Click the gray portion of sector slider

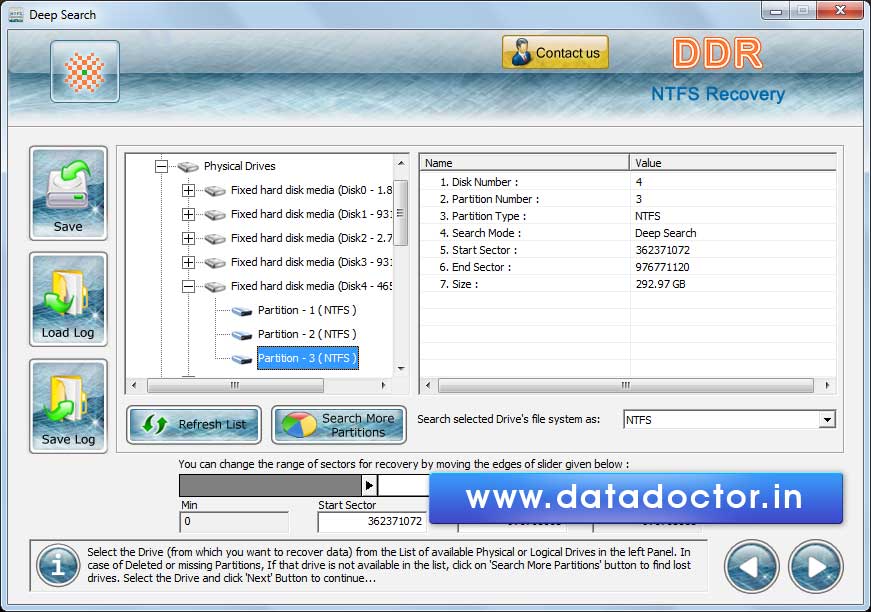point(271,485)
